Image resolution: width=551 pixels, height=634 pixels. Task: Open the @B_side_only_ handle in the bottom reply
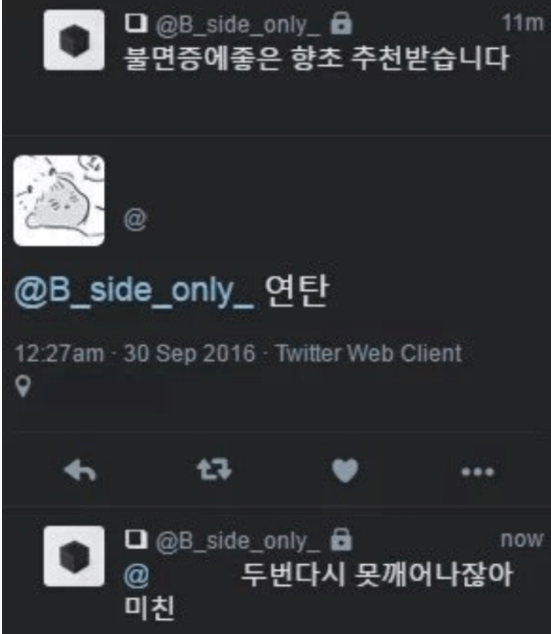tap(238, 541)
